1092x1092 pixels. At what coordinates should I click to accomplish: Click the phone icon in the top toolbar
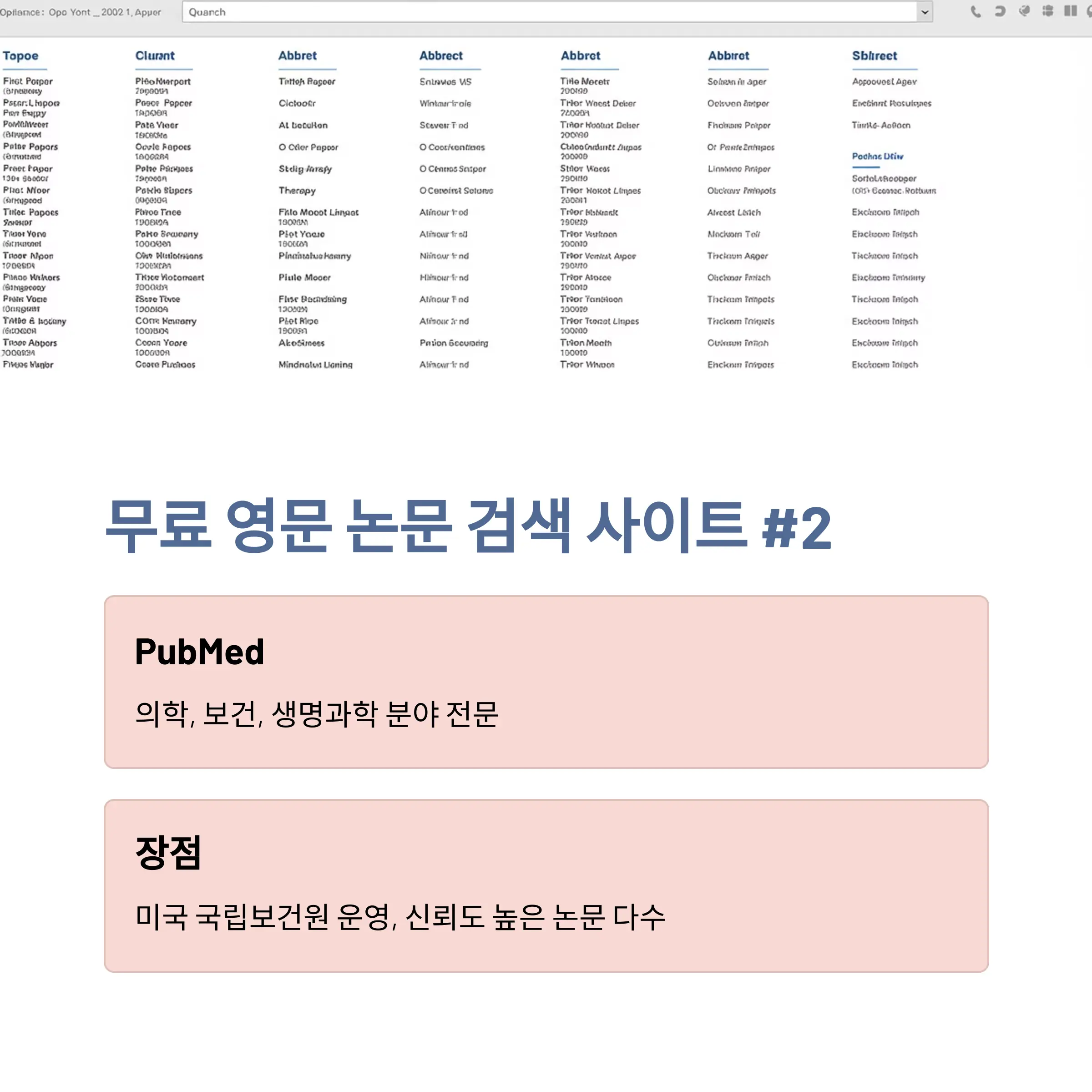coord(976,11)
